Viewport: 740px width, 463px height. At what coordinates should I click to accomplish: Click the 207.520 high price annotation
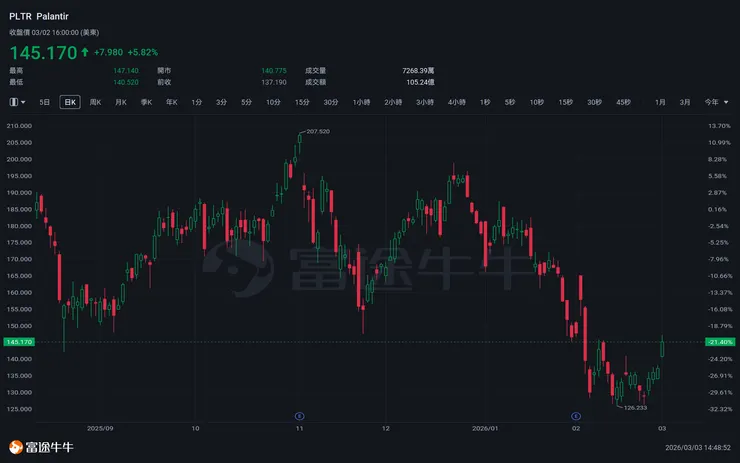(318, 131)
